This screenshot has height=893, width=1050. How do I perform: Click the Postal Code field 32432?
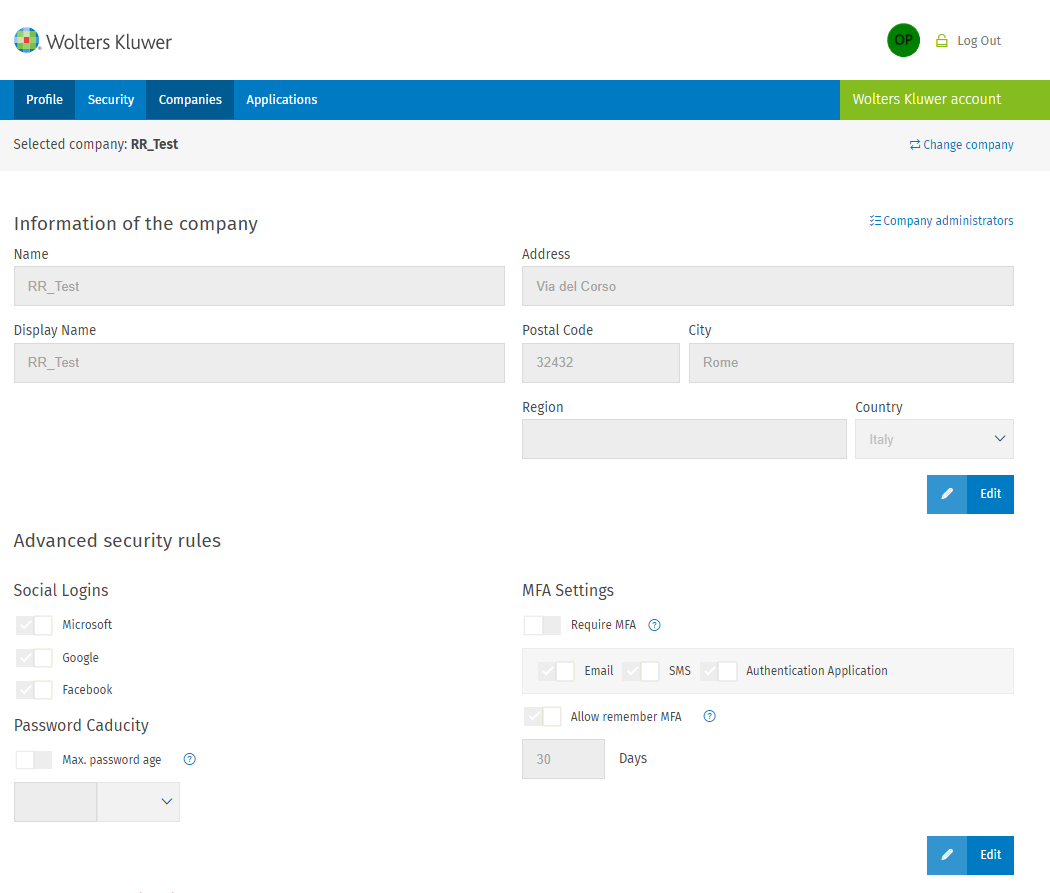tap(601, 363)
